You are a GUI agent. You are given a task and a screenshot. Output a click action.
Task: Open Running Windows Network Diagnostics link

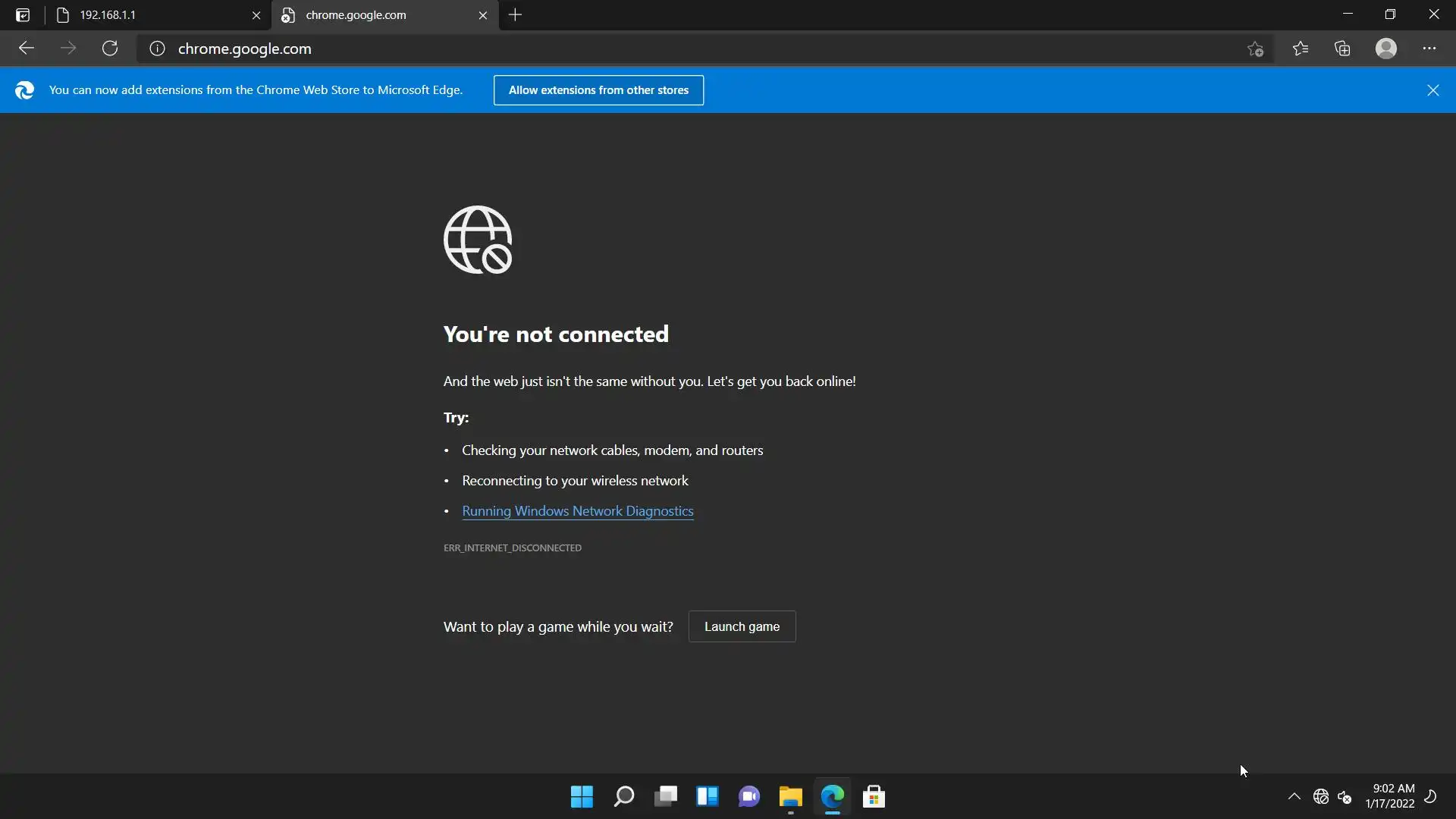click(x=577, y=511)
